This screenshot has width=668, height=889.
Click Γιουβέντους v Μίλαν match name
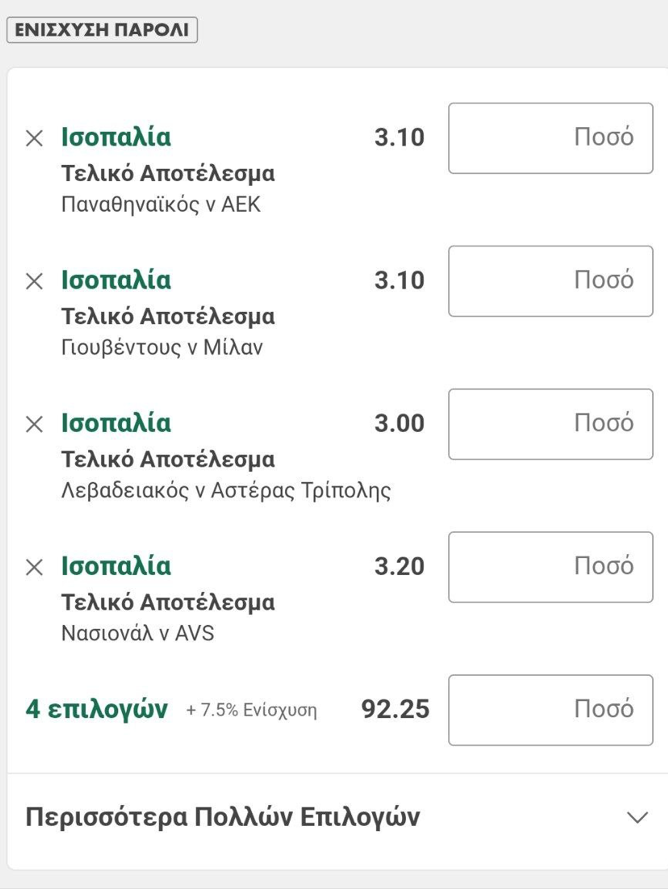tap(162, 348)
